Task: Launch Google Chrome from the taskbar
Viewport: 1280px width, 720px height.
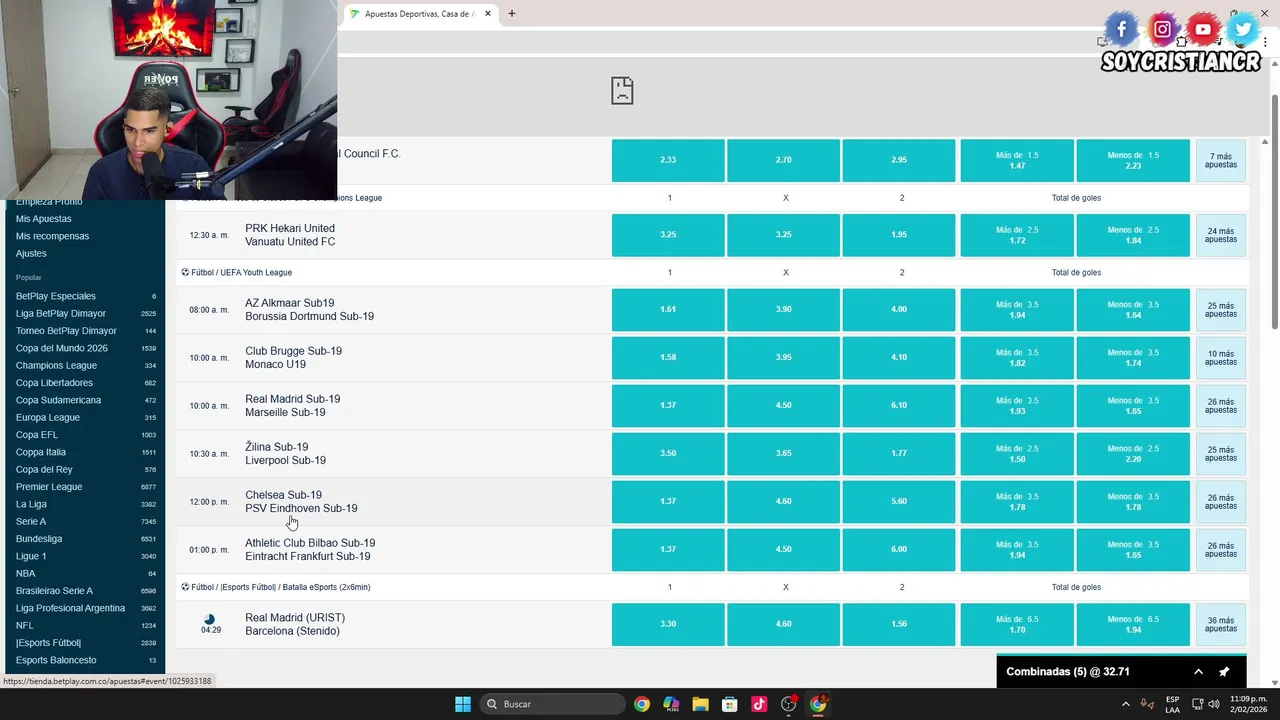Action: tap(642, 704)
